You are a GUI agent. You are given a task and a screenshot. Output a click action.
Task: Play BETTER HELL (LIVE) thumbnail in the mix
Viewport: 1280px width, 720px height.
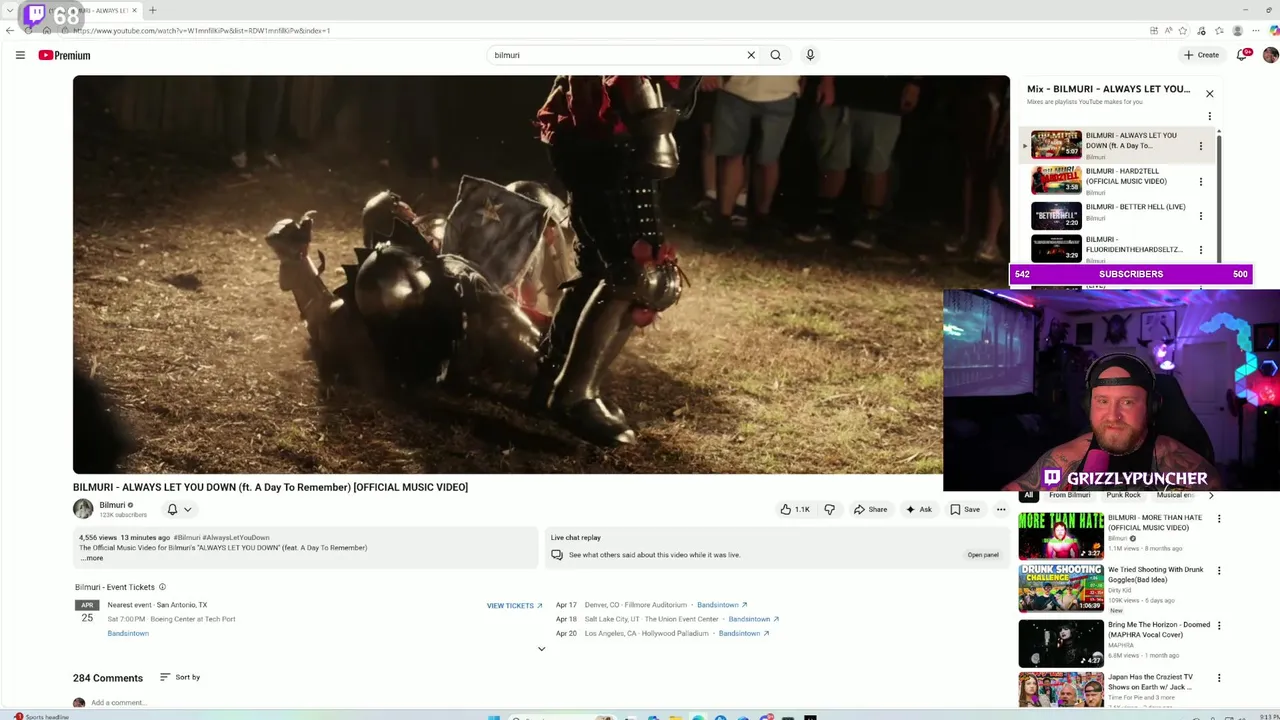1056,215
